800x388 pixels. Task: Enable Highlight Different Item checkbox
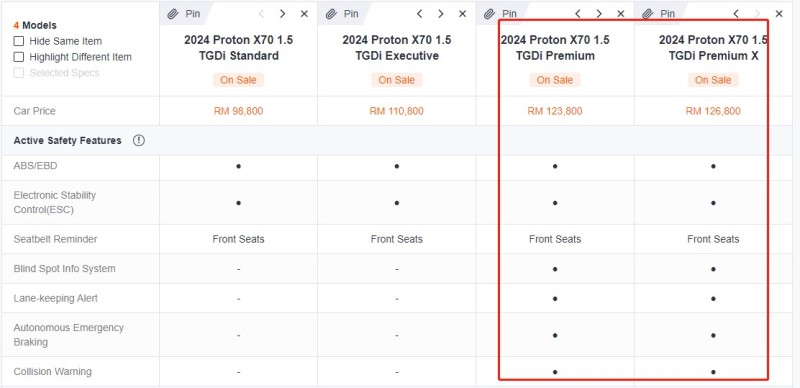coord(18,57)
